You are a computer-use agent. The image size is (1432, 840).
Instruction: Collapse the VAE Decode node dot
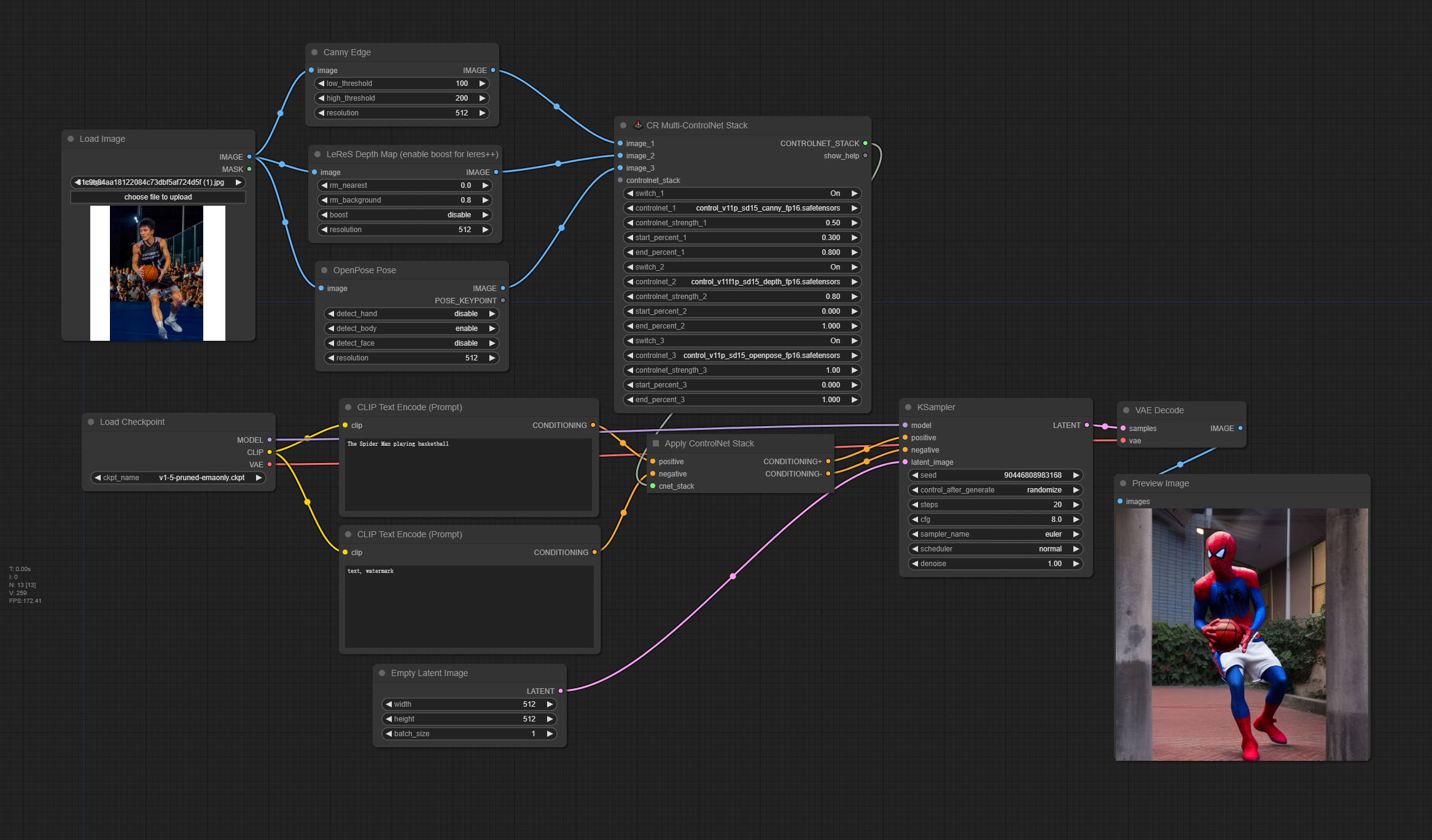[1126, 410]
